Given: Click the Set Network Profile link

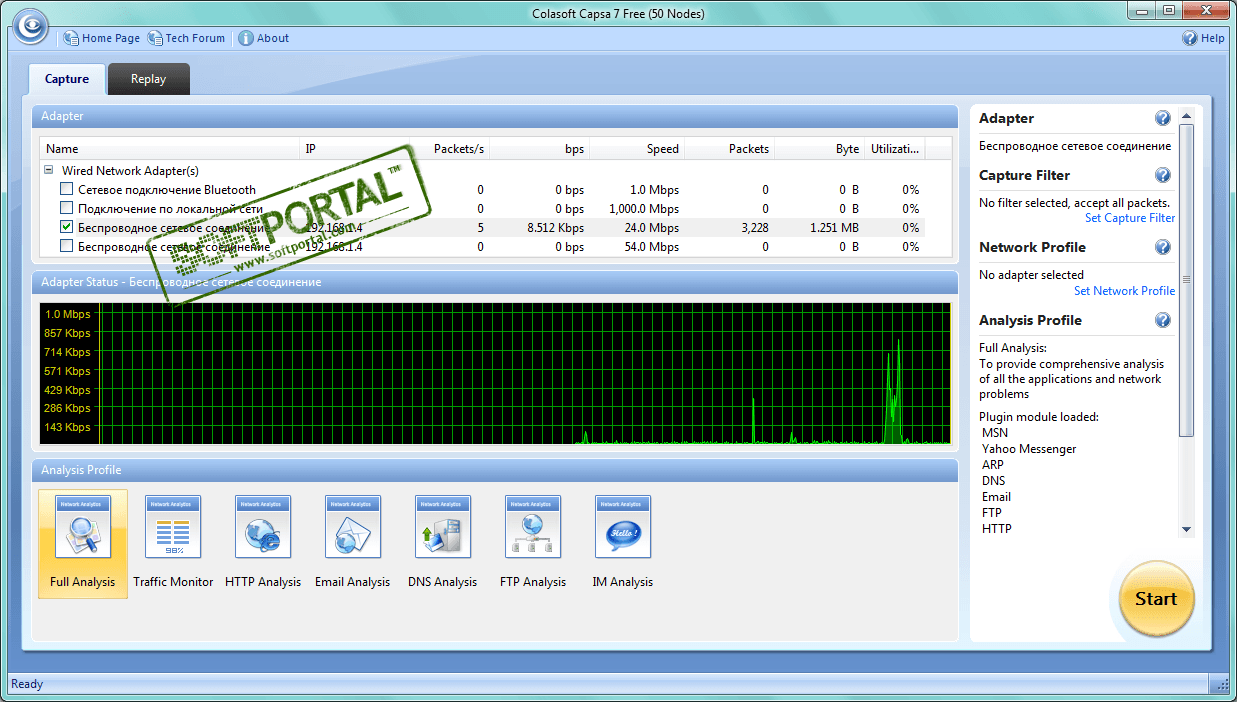Looking at the screenshot, I should pos(1124,291).
